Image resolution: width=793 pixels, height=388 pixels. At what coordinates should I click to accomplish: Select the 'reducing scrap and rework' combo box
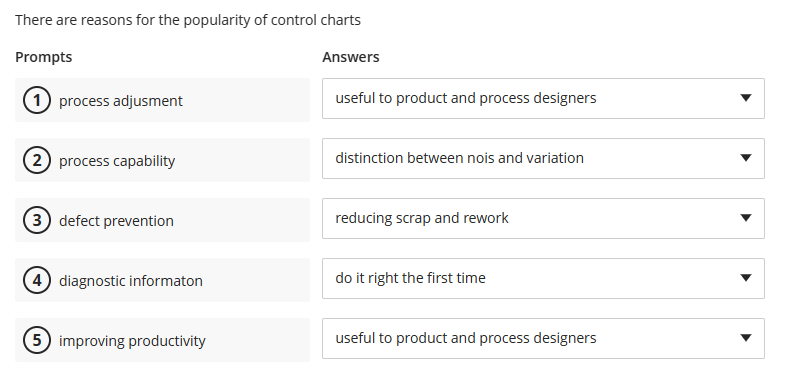click(543, 218)
